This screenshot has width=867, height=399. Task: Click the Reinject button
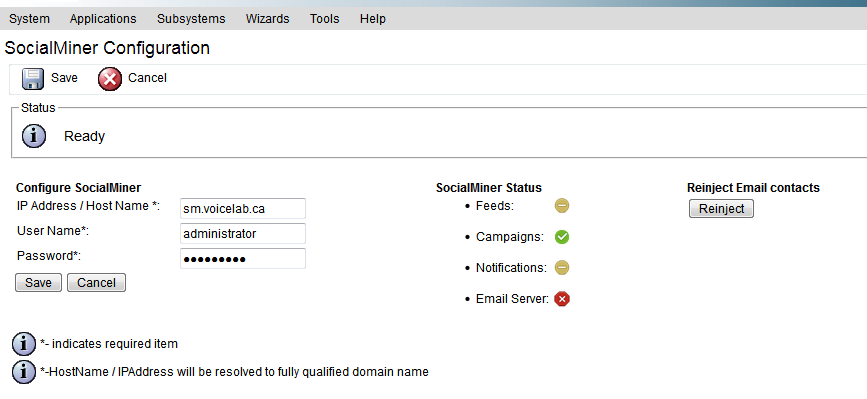click(721, 209)
